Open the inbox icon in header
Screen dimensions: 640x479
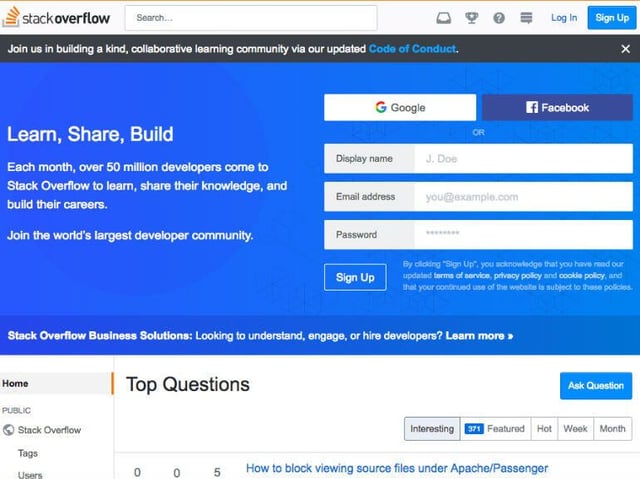[444, 18]
